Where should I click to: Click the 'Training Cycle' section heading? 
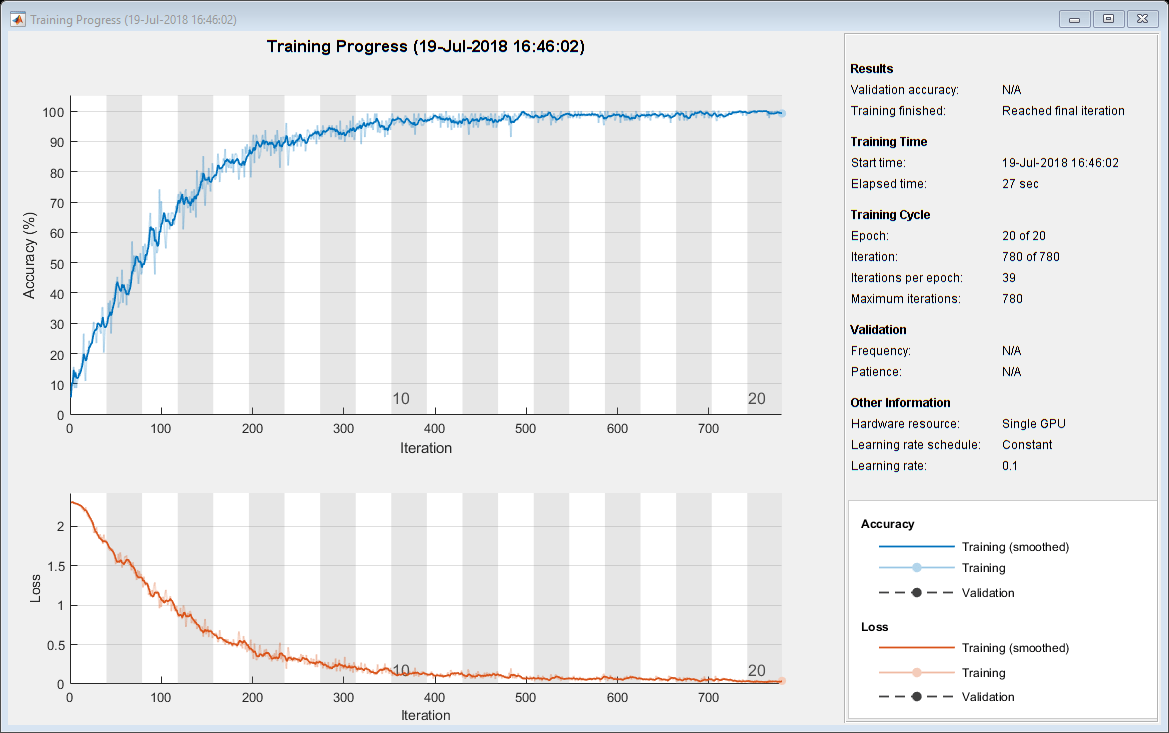[x=890, y=215]
